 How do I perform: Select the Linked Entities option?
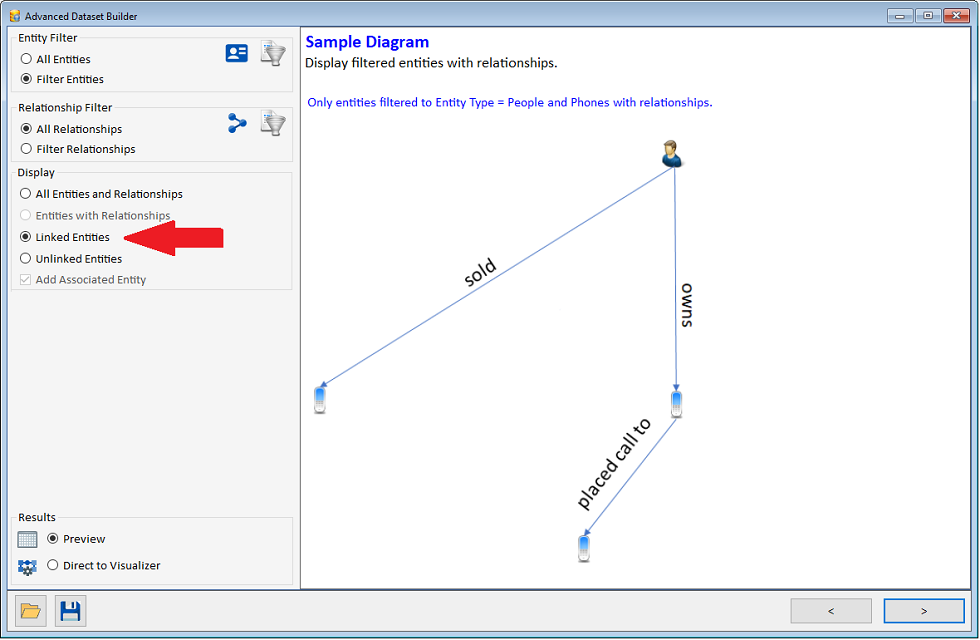click(27, 237)
